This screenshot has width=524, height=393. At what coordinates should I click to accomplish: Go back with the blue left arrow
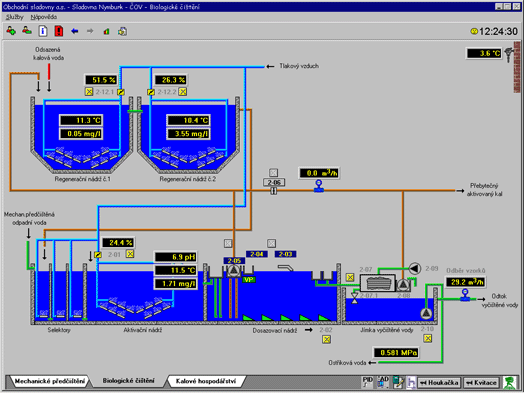coord(75,31)
